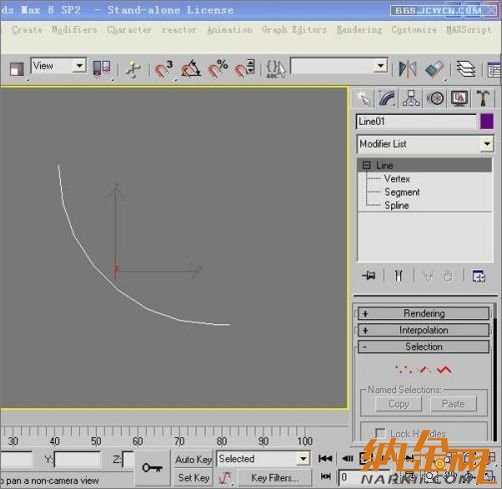Viewport: 502px width, 489px height.
Task: Click the Mirror tool icon
Action: 407,69
